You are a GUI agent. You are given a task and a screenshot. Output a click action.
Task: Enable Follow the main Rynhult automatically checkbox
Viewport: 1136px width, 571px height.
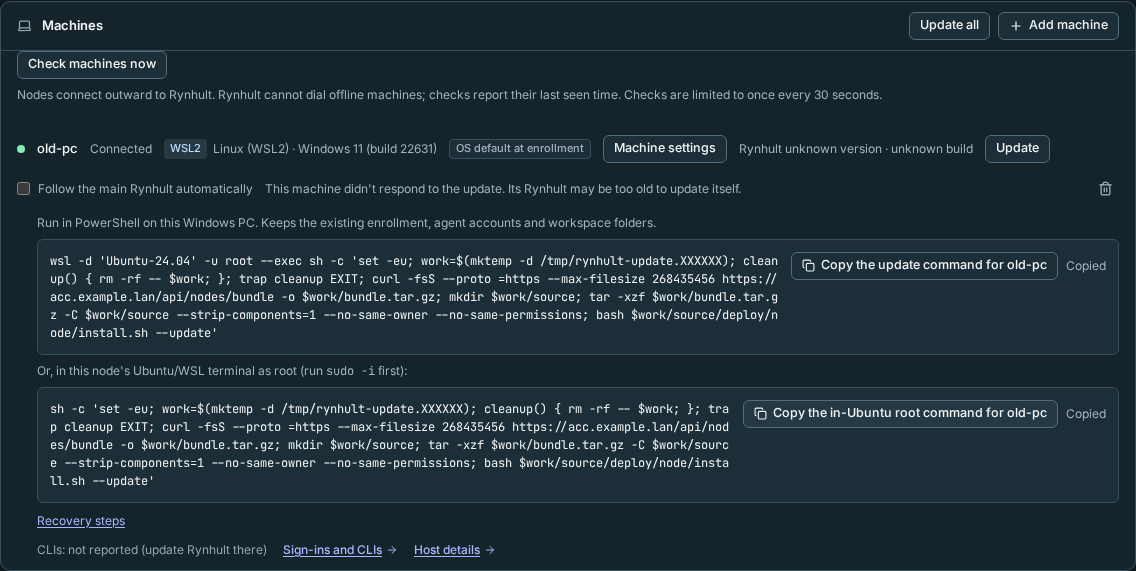pos(24,188)
